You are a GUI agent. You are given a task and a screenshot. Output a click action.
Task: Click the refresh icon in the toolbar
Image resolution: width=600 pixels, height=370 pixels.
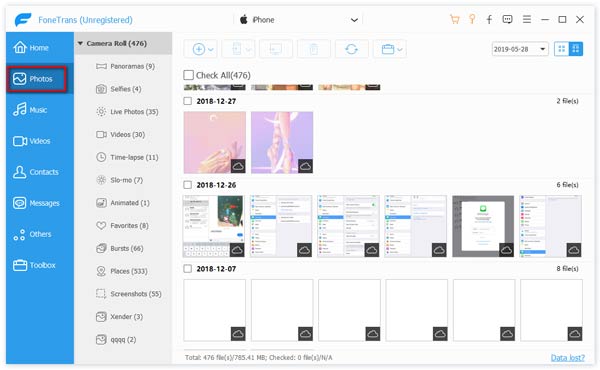(351, 49)
